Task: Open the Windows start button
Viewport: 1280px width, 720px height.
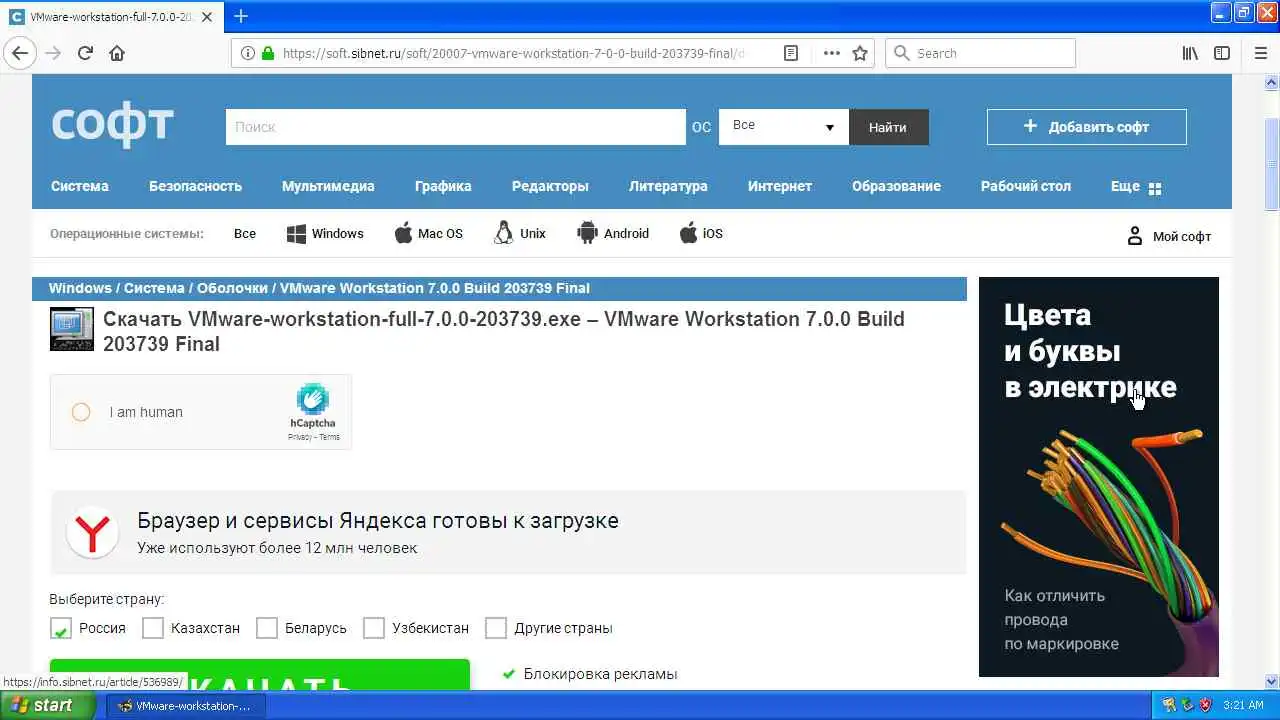Action: (x=48, y=705)
